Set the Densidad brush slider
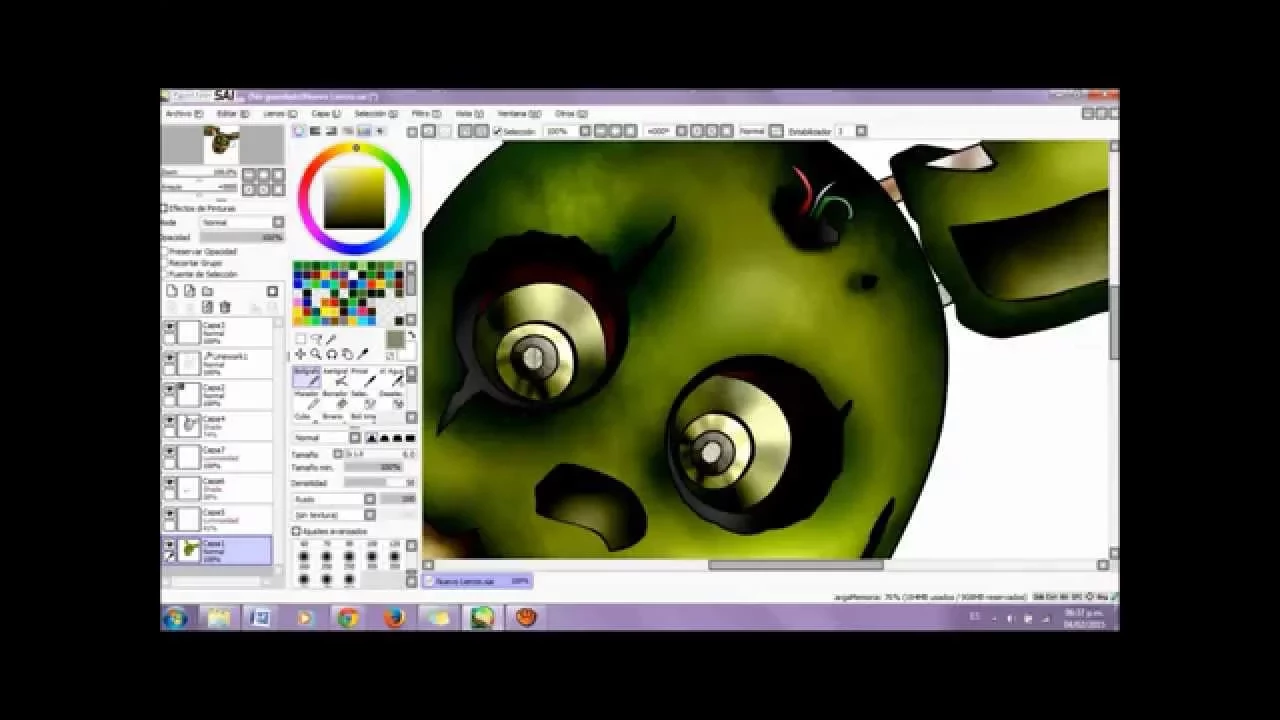Viewport: 1280px width, 720px height. (x=380, y=482)
